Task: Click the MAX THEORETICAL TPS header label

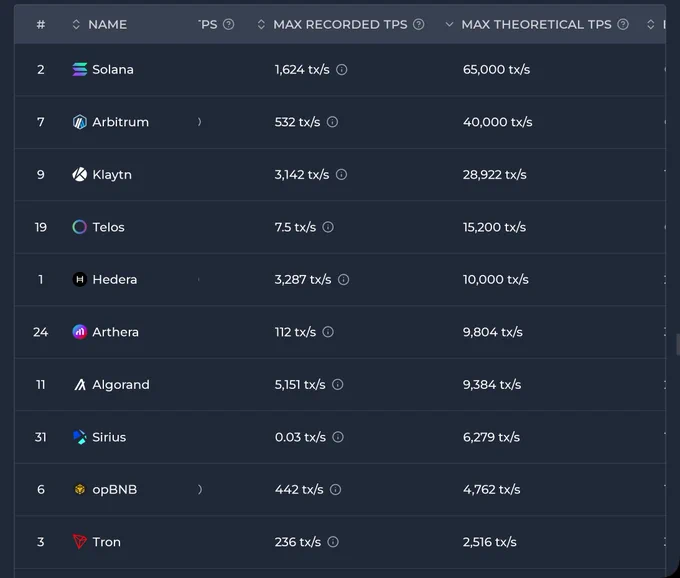Action: click(x=536, y=24)
